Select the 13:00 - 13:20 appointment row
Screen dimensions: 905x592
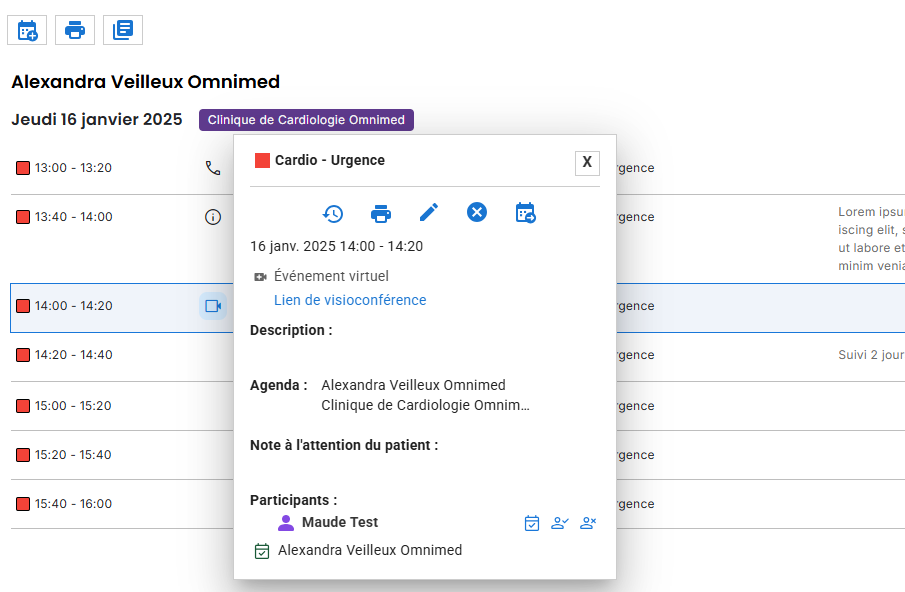pos(121,168)
